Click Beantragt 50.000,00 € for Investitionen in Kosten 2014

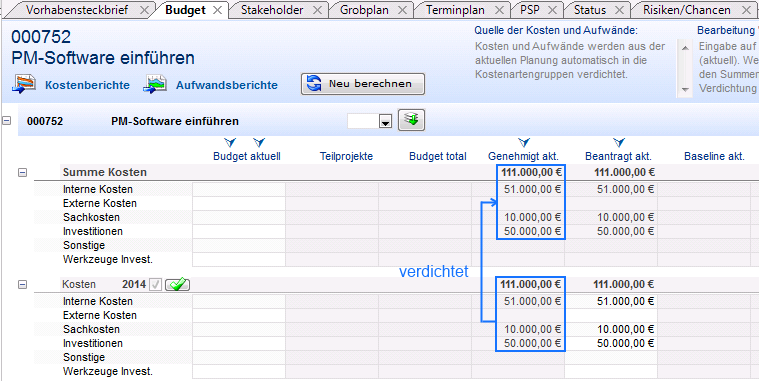coord(625,344)
